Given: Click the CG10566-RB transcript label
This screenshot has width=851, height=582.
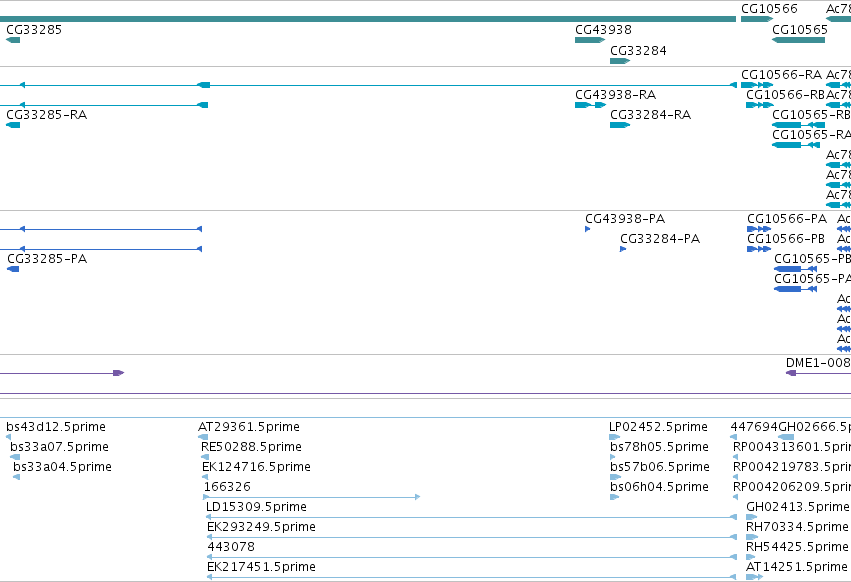Looking at the screenshot, I should [x=785, y=95].
